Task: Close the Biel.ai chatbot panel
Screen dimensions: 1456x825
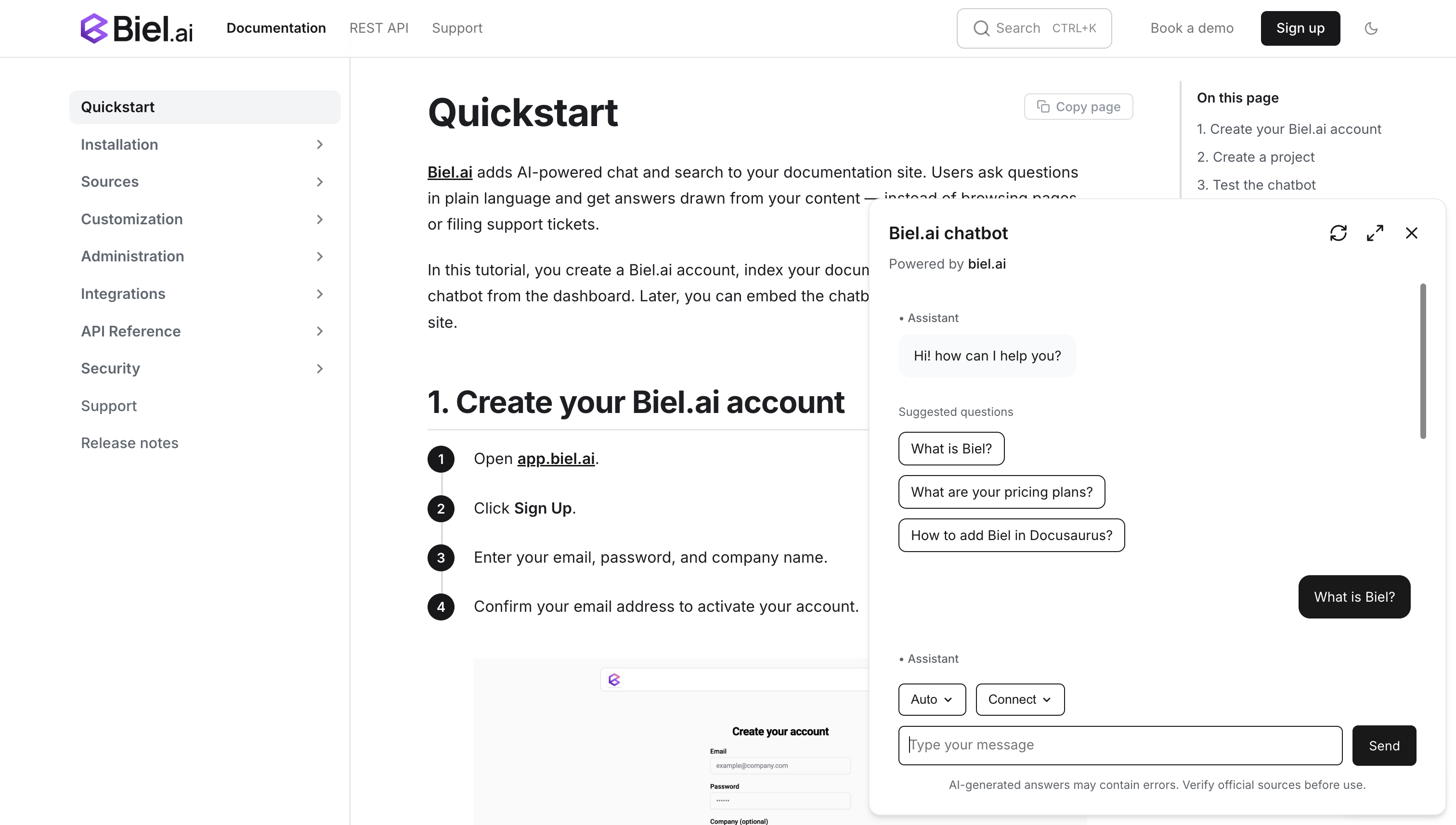Action: [1412, 233]
